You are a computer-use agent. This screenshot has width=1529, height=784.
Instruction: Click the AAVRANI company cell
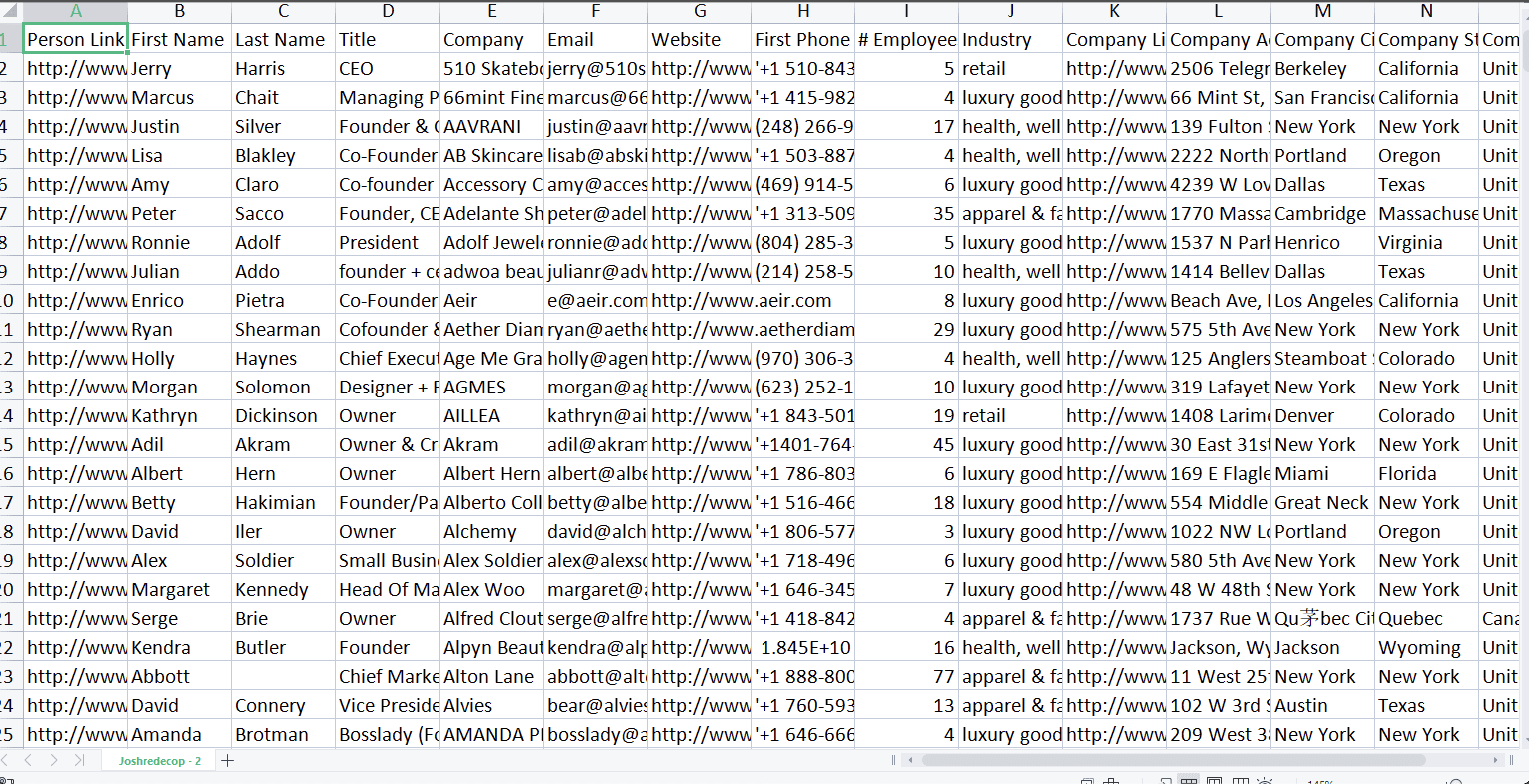click(491, 126)
